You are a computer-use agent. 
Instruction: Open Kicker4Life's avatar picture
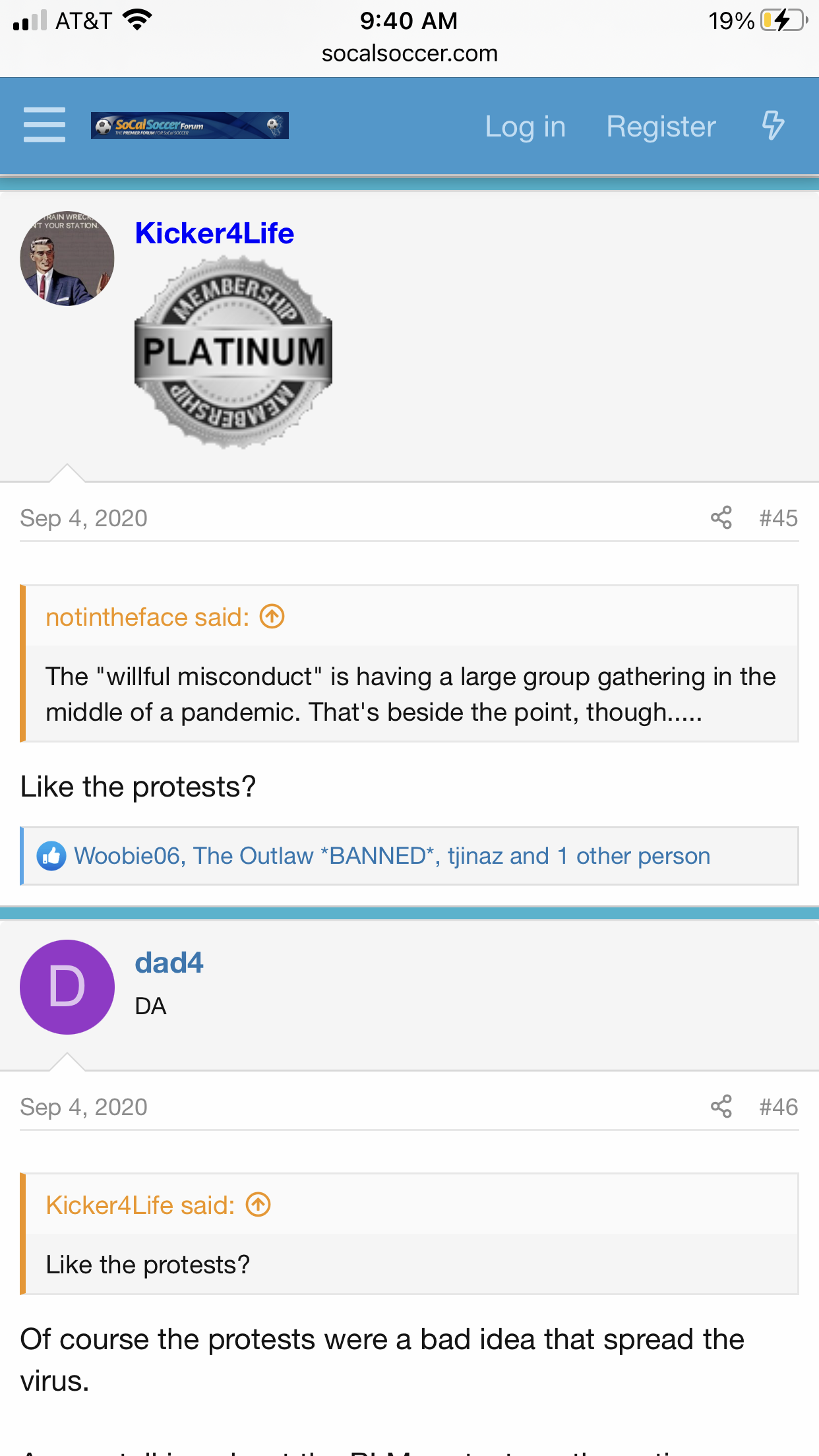(x=67, y=258)
